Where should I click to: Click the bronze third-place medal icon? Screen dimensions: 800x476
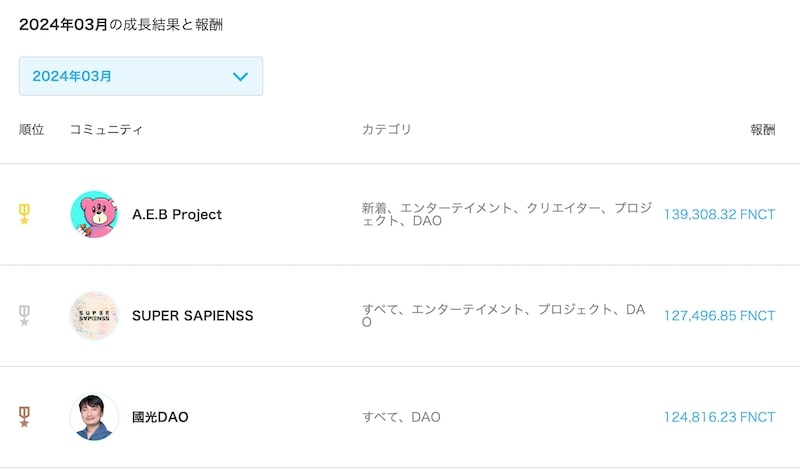(24, 417)
